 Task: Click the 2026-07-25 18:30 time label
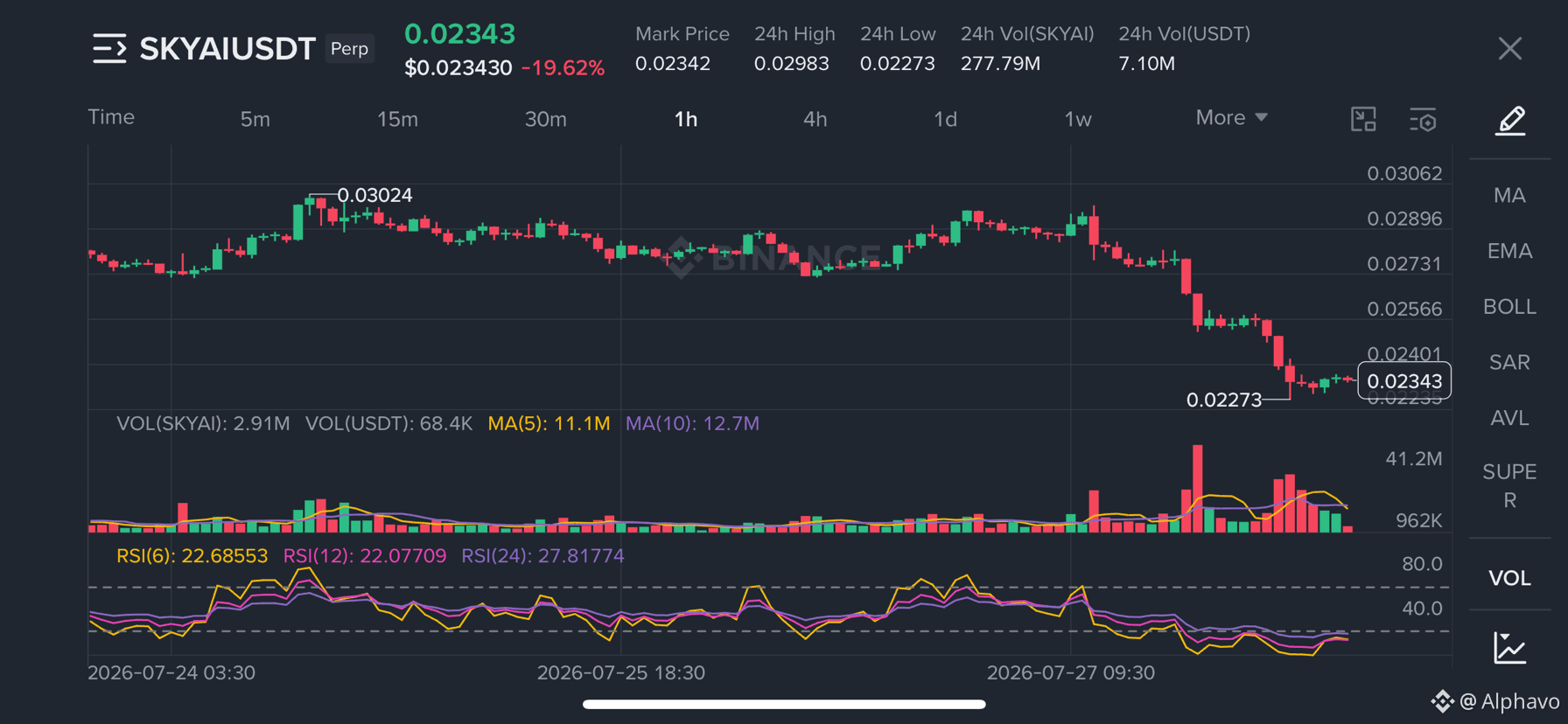click(621, 672)
